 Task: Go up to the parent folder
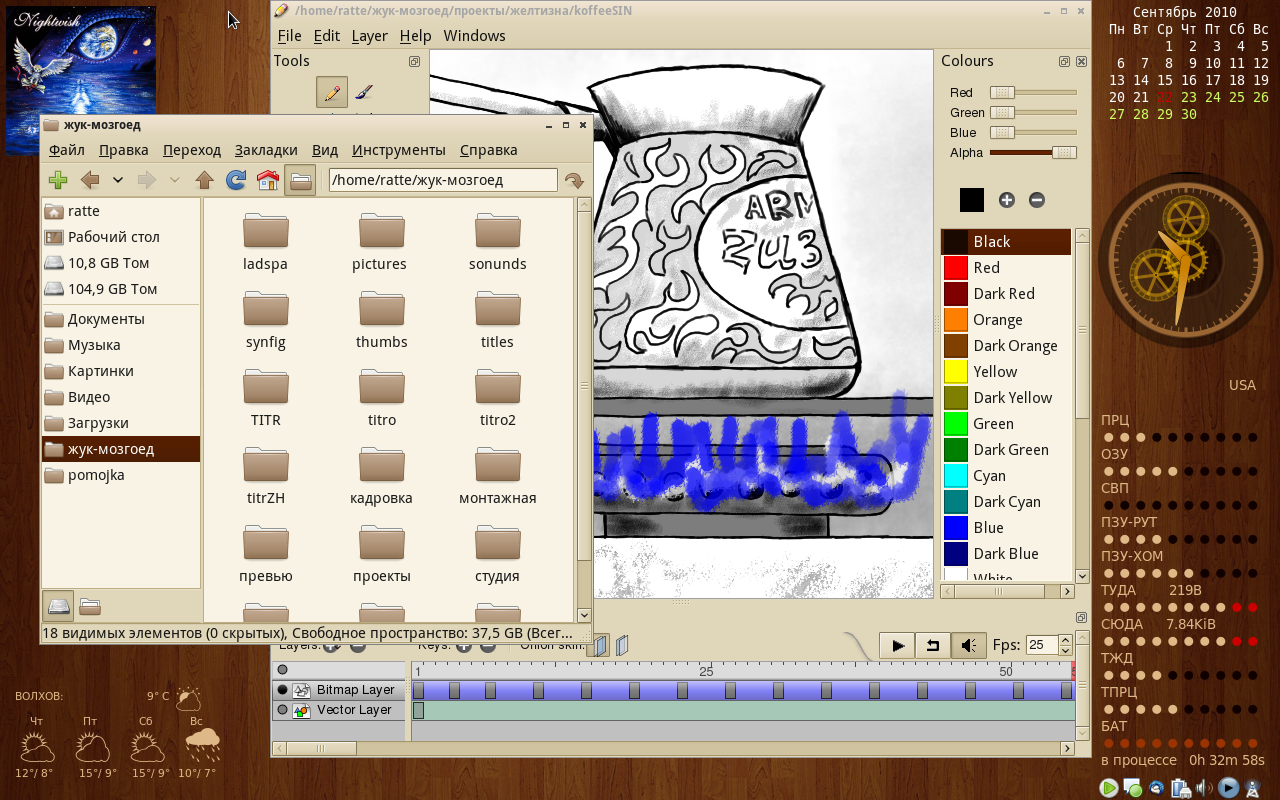point(205,180)
